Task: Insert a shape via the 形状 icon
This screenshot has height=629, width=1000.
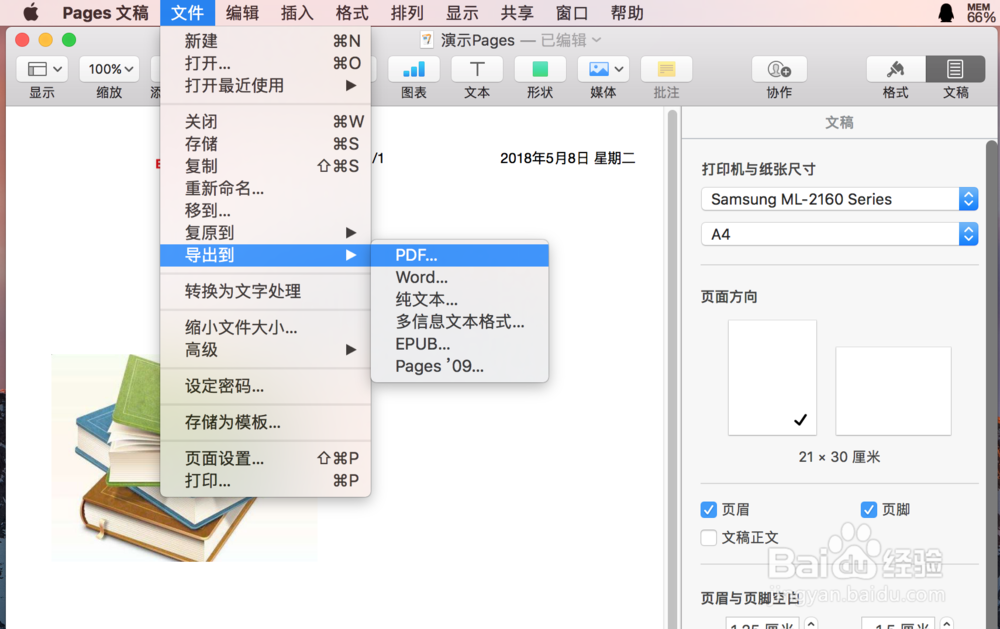Action: (x=540, y=70)
